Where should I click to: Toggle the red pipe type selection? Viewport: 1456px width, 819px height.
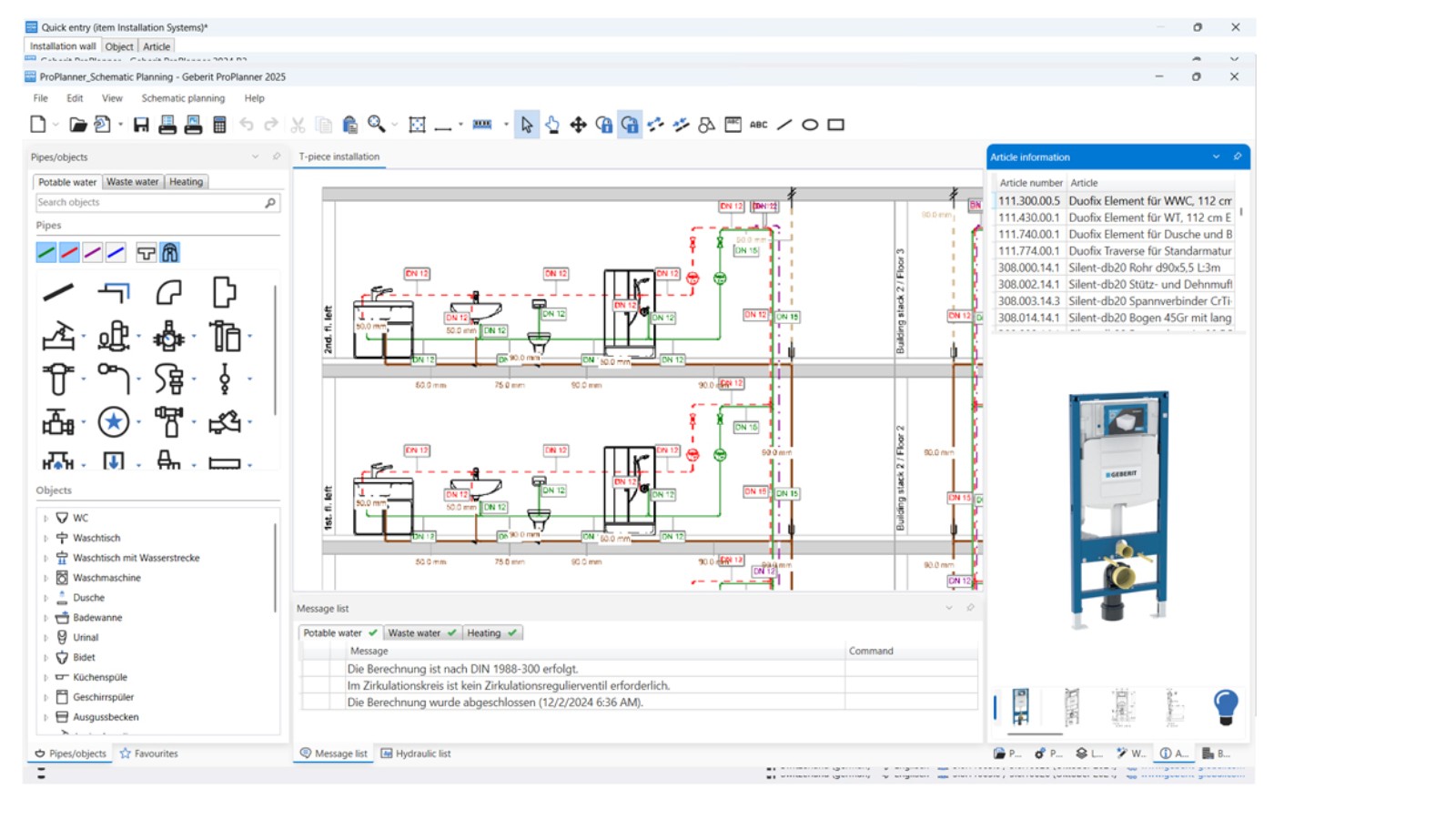(68, 252)
